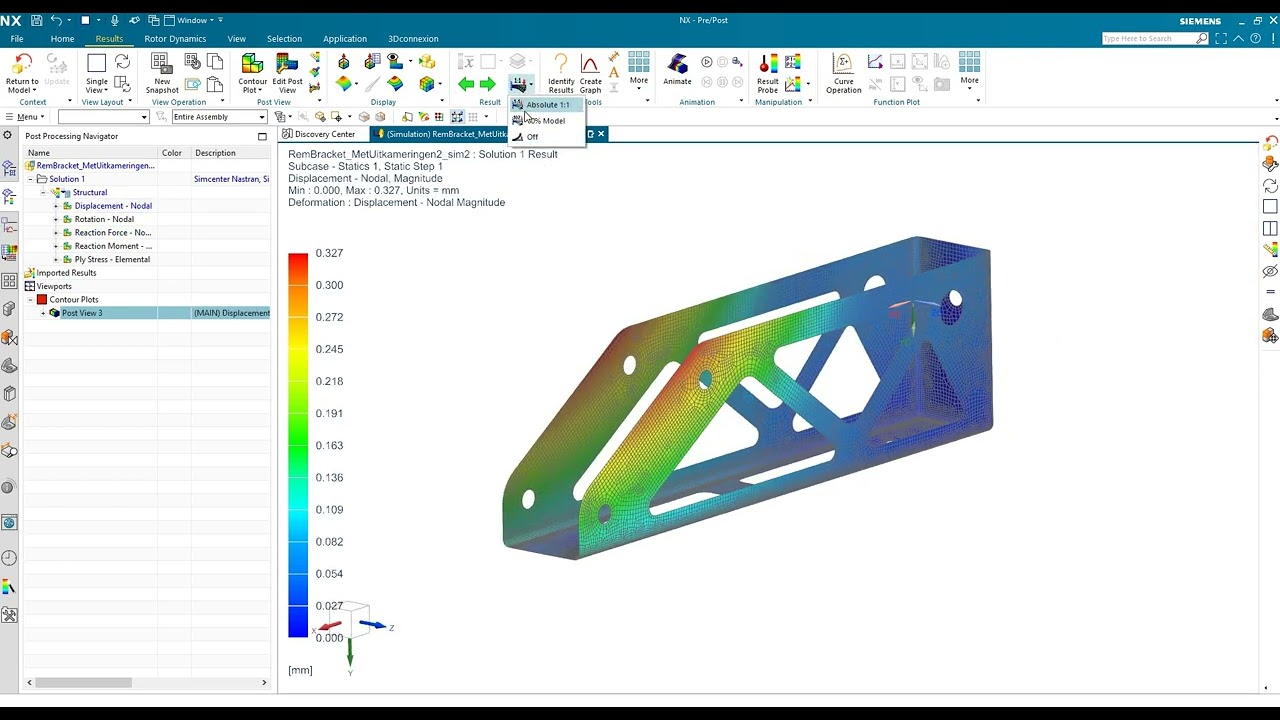Click the Function Plot More icon

(969, 64)
